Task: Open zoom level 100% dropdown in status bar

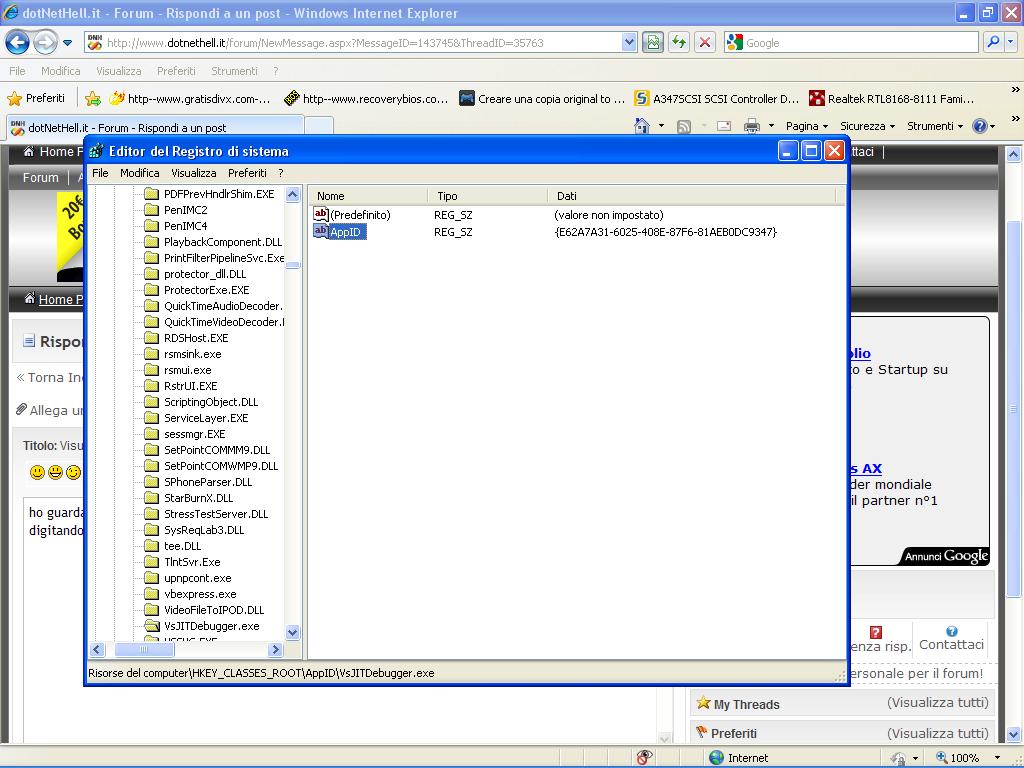Action: point(997,758)
